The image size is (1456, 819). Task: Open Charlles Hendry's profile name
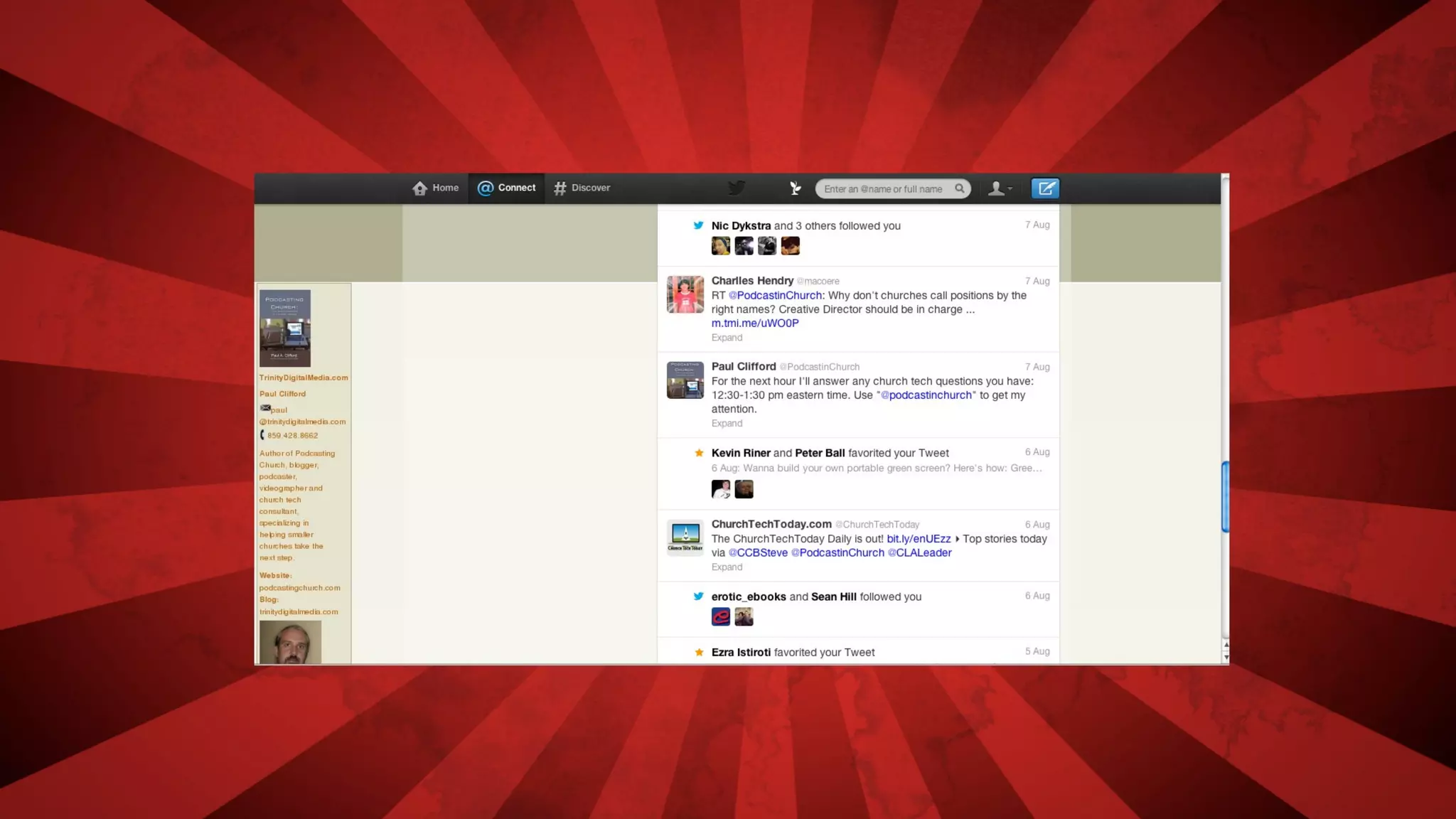click(x=752, y=281)
